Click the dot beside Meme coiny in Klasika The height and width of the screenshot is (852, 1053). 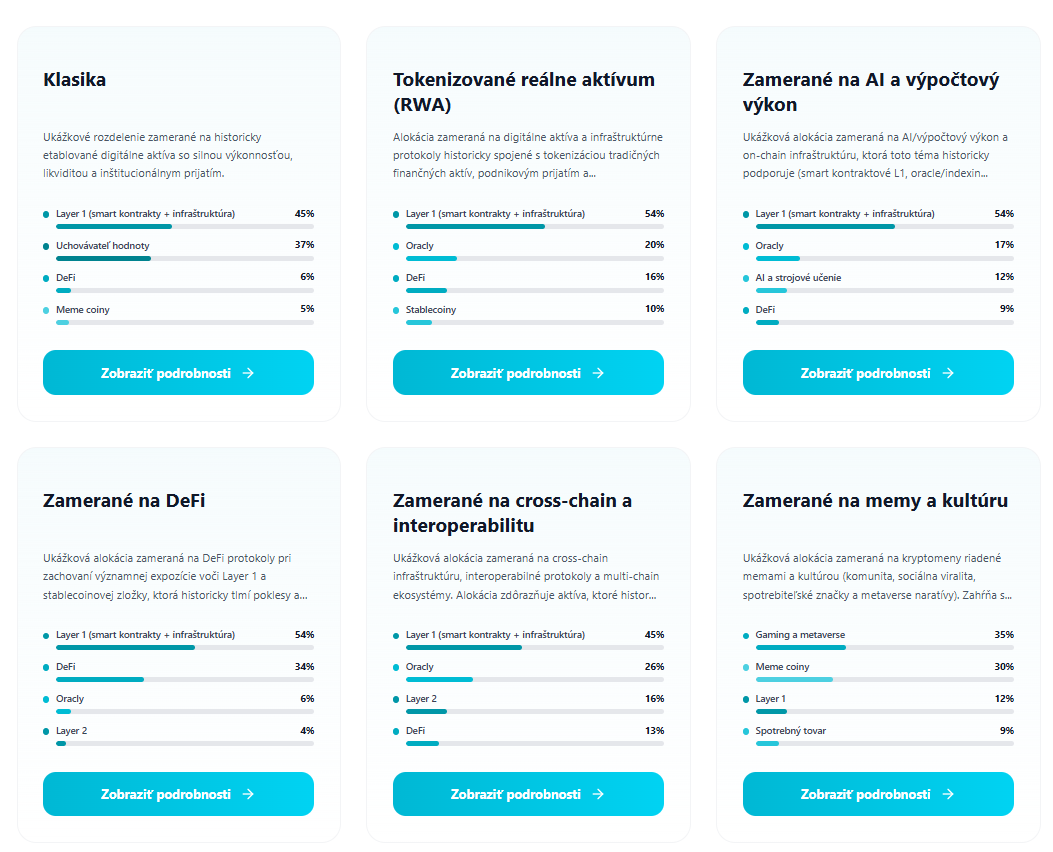pyautogui.click(x=46, y=310)
